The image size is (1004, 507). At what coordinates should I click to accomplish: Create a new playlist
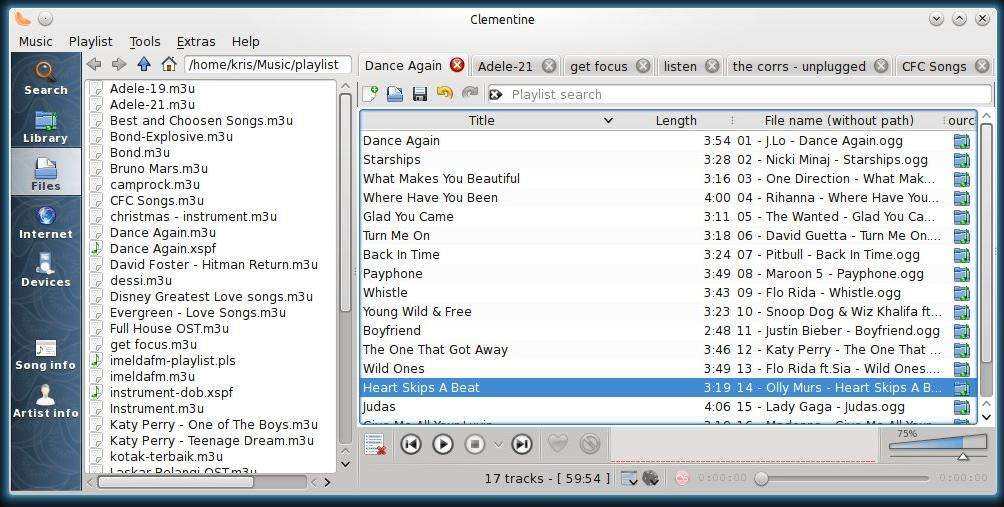pyautogui.click(x=370, y=94)
